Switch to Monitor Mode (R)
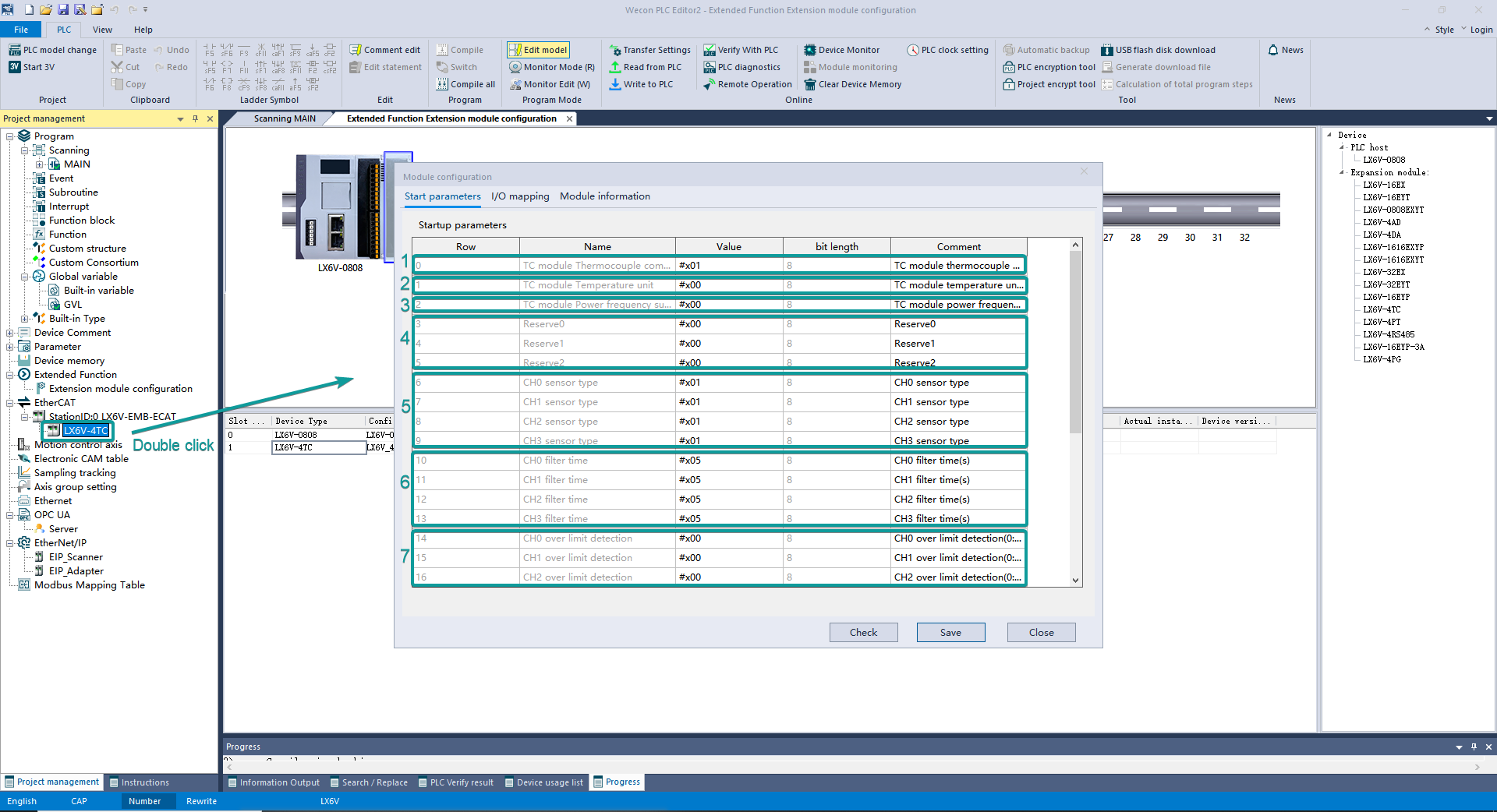 552,67
